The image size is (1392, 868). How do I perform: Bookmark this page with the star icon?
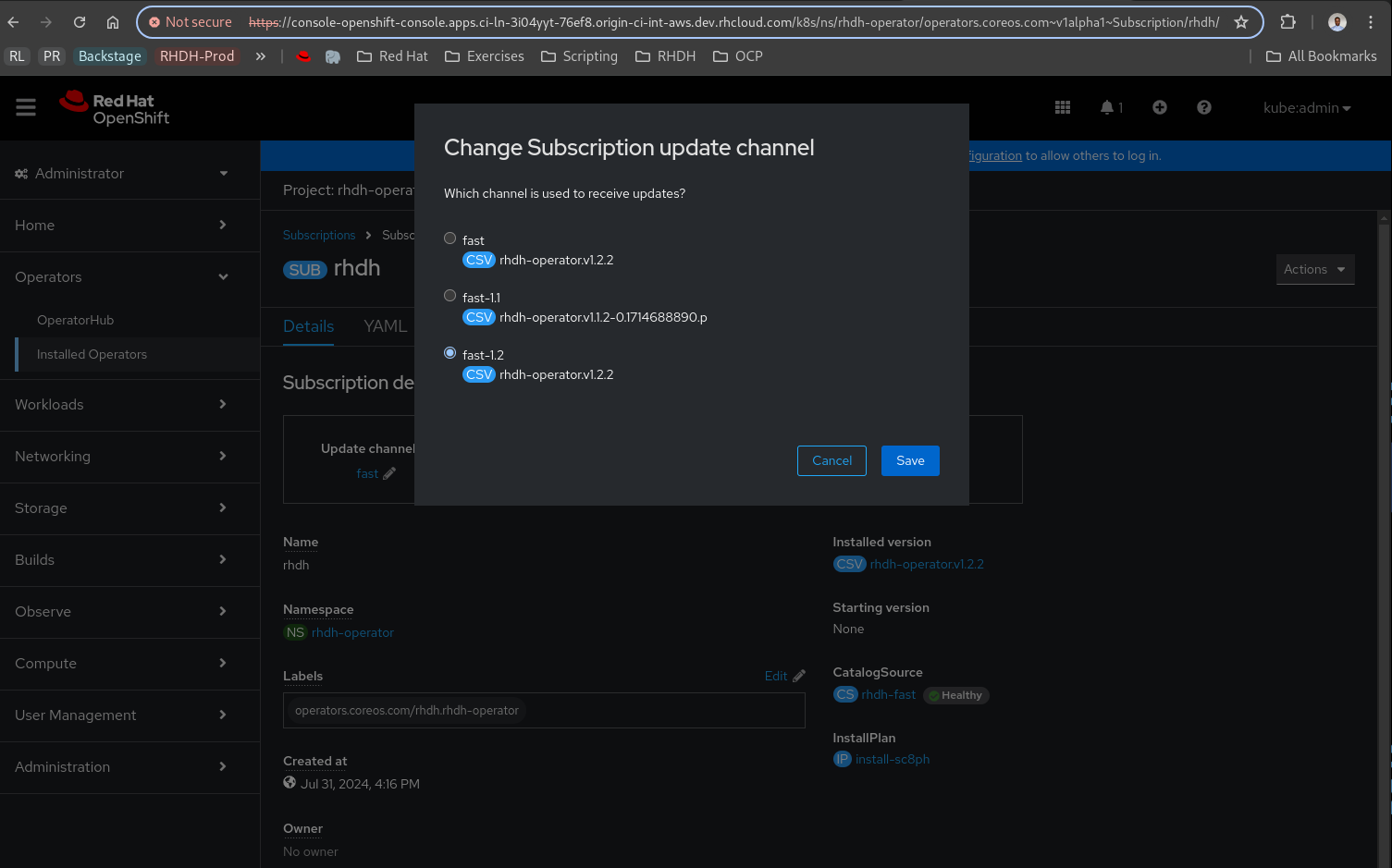point(1241,22)
